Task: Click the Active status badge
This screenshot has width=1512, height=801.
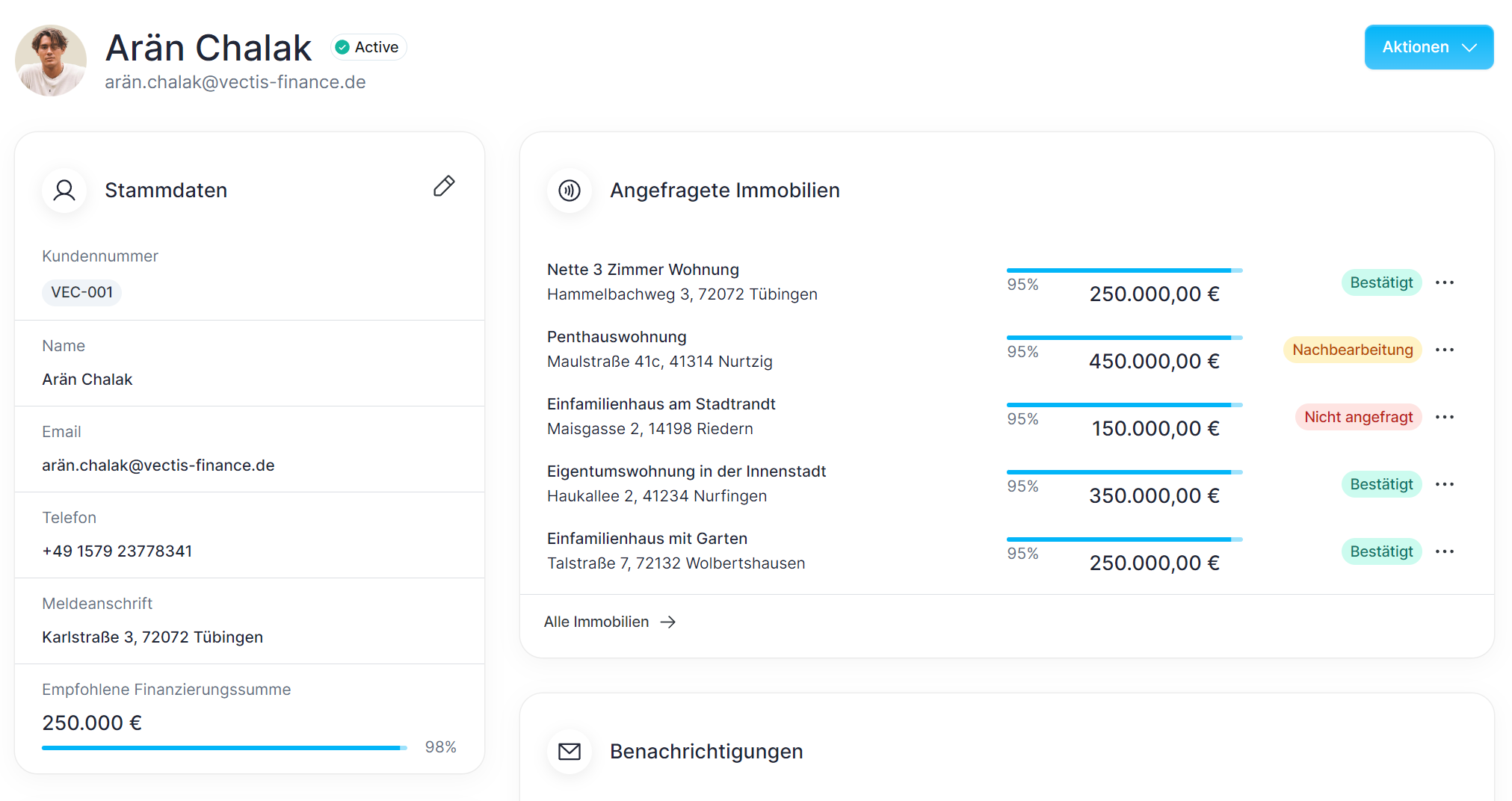Action: [x=368, y=47]
